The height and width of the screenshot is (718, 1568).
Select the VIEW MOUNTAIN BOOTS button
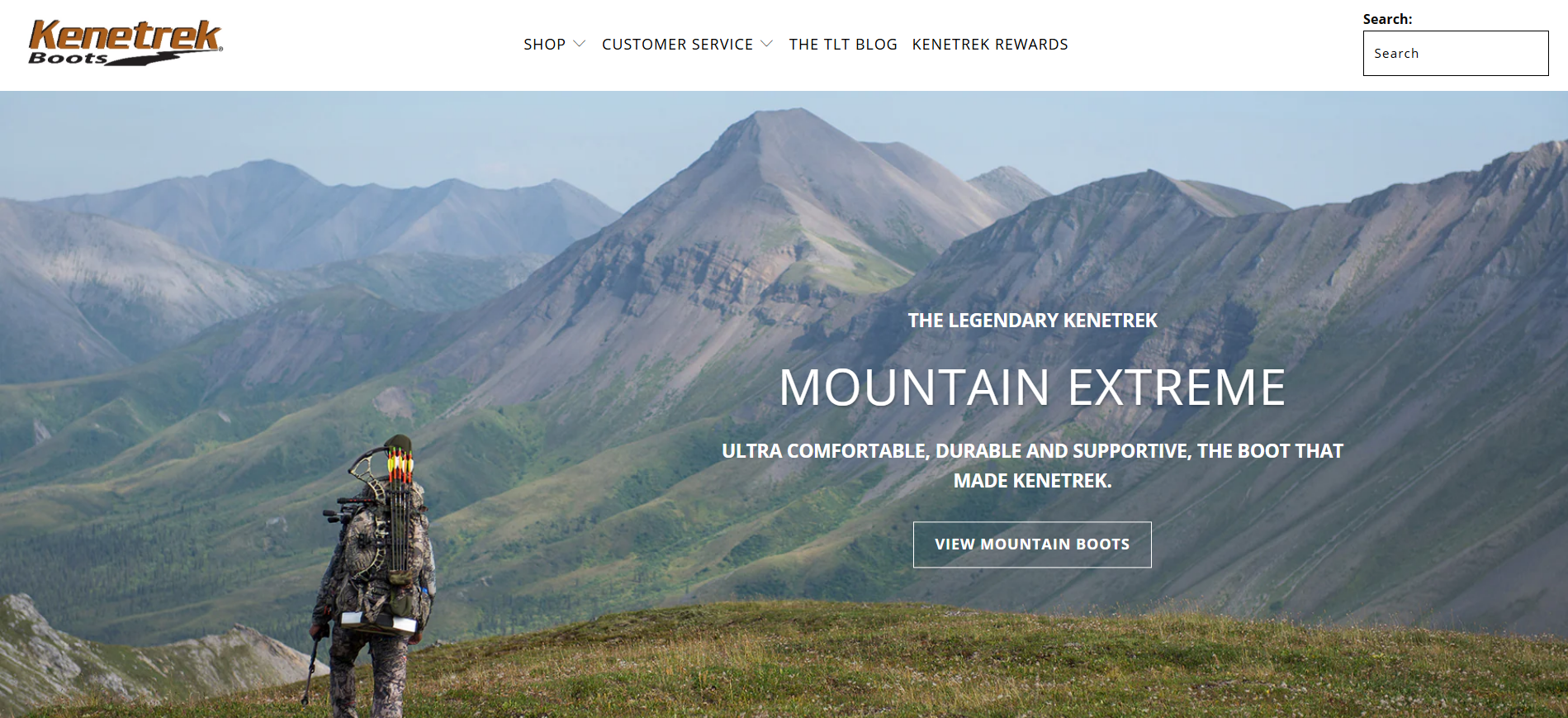(1032, 544)
